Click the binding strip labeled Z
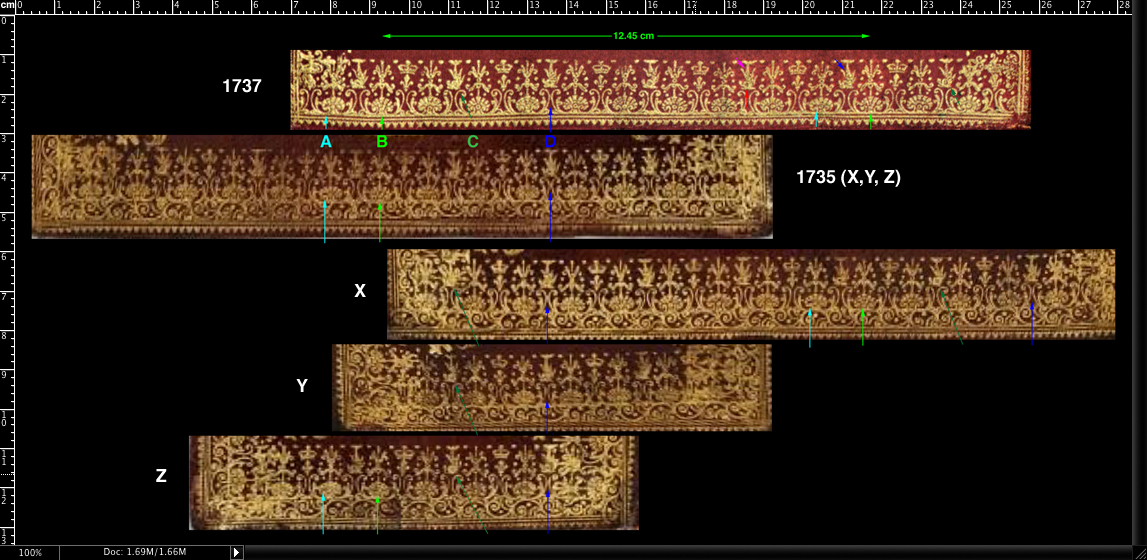The width and height of the screenshot is (1147, 560). (414, 483)
